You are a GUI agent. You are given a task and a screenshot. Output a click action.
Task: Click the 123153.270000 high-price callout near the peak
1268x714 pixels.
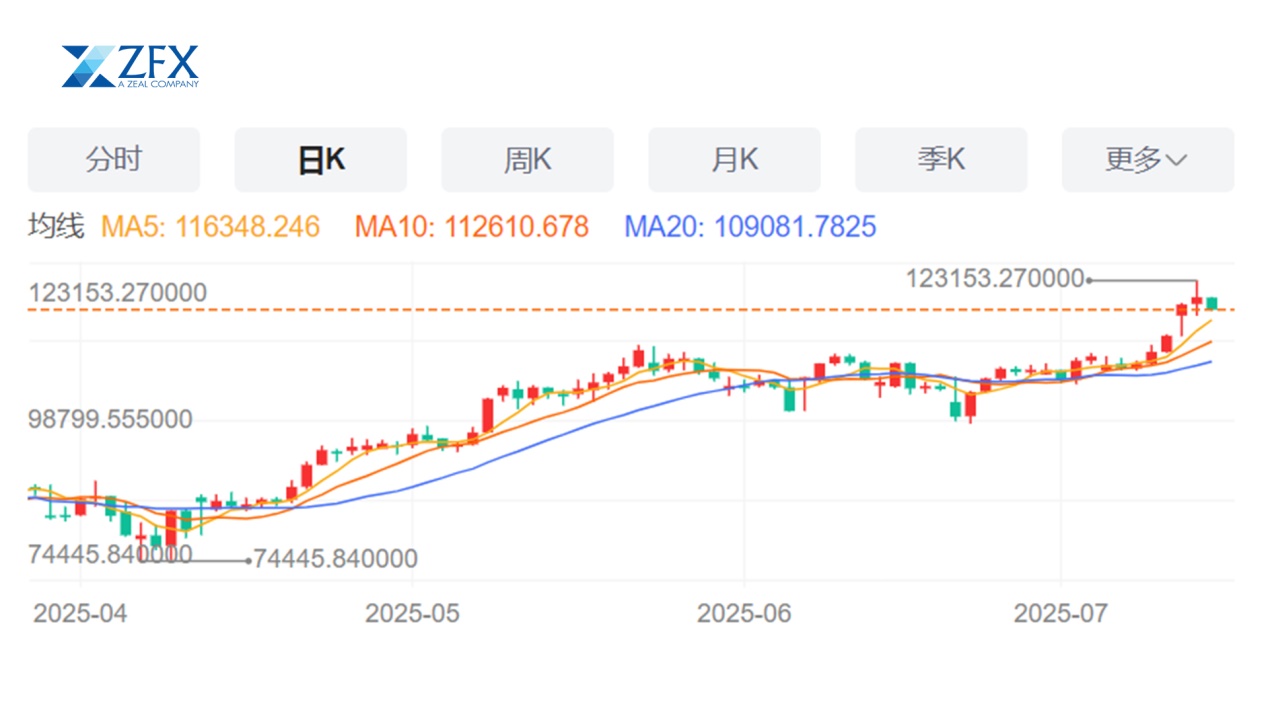(x=995, y=279)
